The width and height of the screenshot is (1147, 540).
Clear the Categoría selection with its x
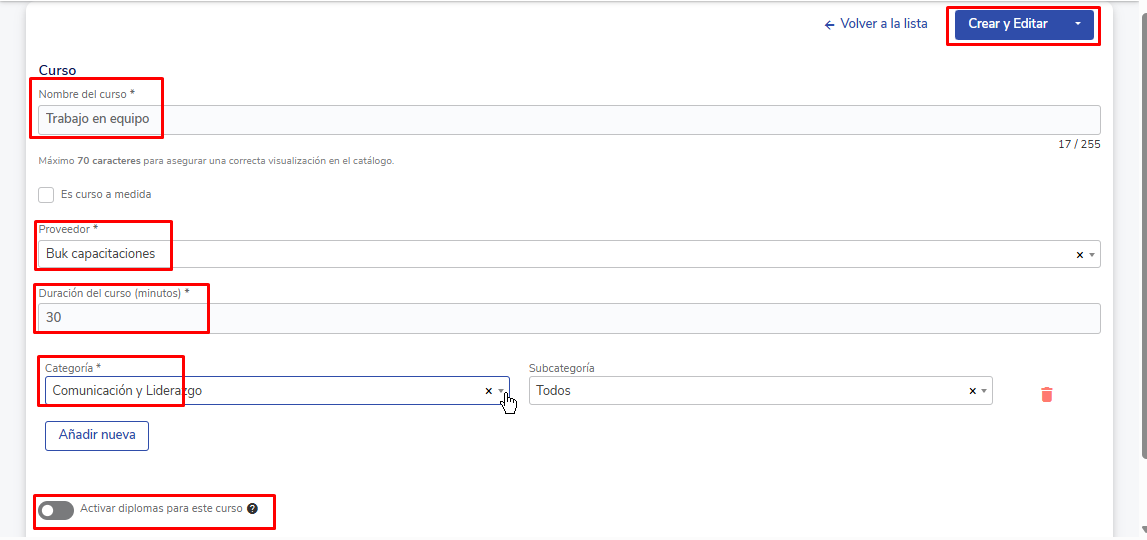(488, 391)
